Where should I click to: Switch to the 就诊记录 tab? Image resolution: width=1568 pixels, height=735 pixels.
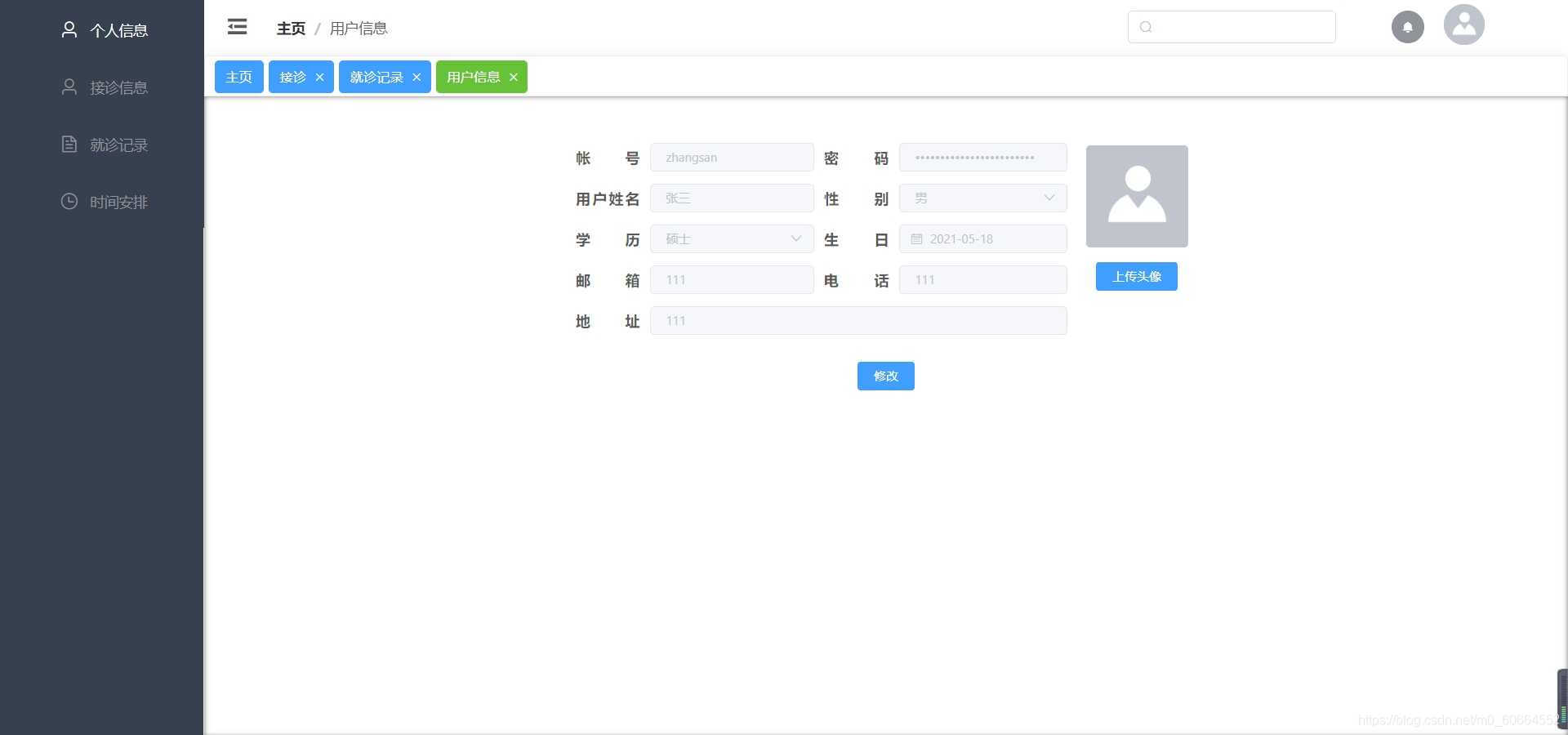376,77
